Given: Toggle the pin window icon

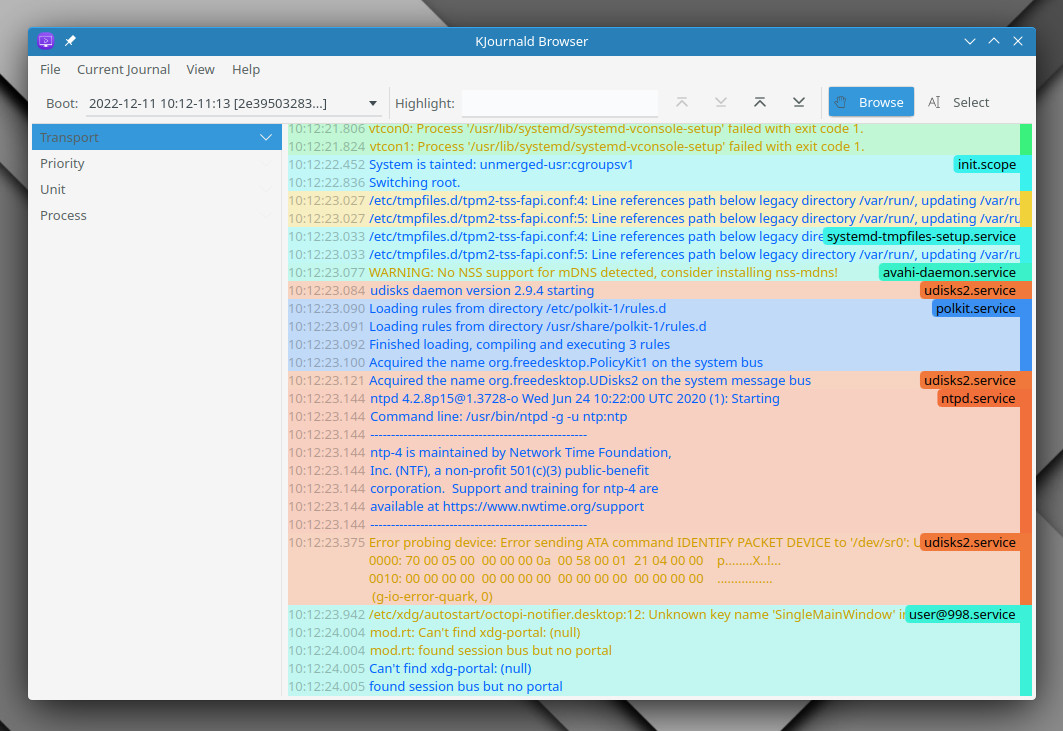Looking at the screenshot, I should [70, 41].
